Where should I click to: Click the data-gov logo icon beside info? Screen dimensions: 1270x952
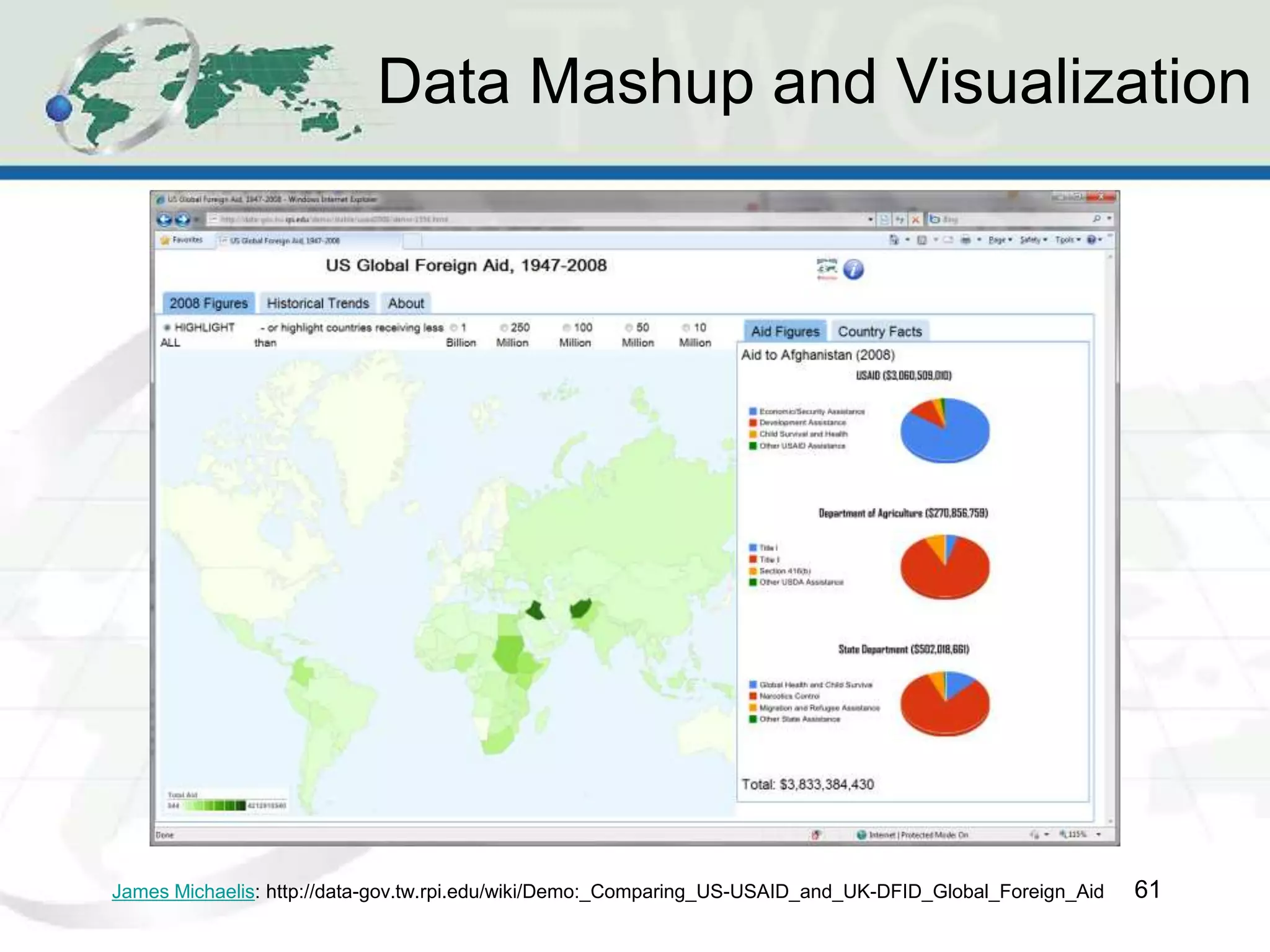click(x=827, y=270)
